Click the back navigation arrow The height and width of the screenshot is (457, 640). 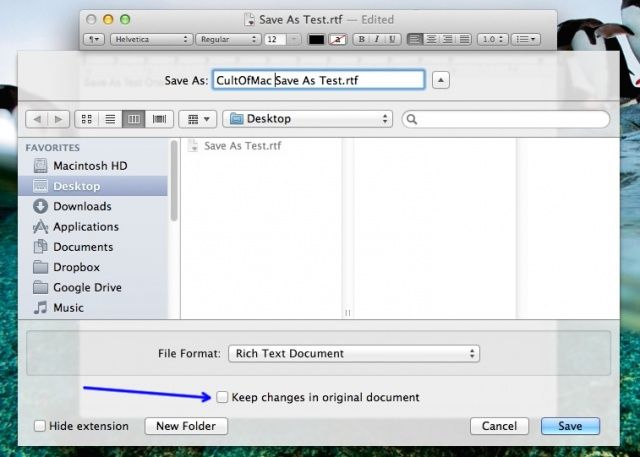click(38, 119)
